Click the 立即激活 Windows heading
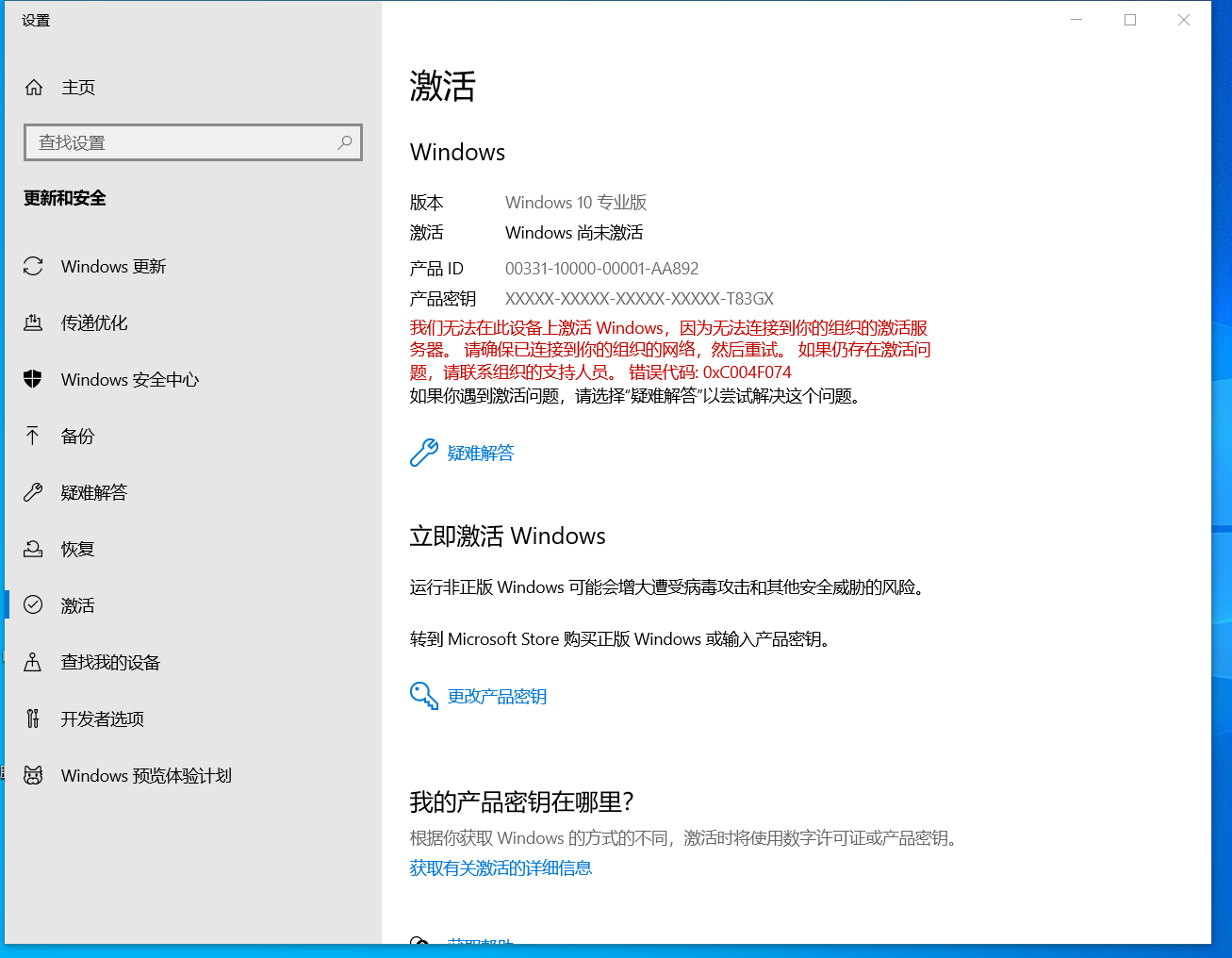 tap(507, 537)
